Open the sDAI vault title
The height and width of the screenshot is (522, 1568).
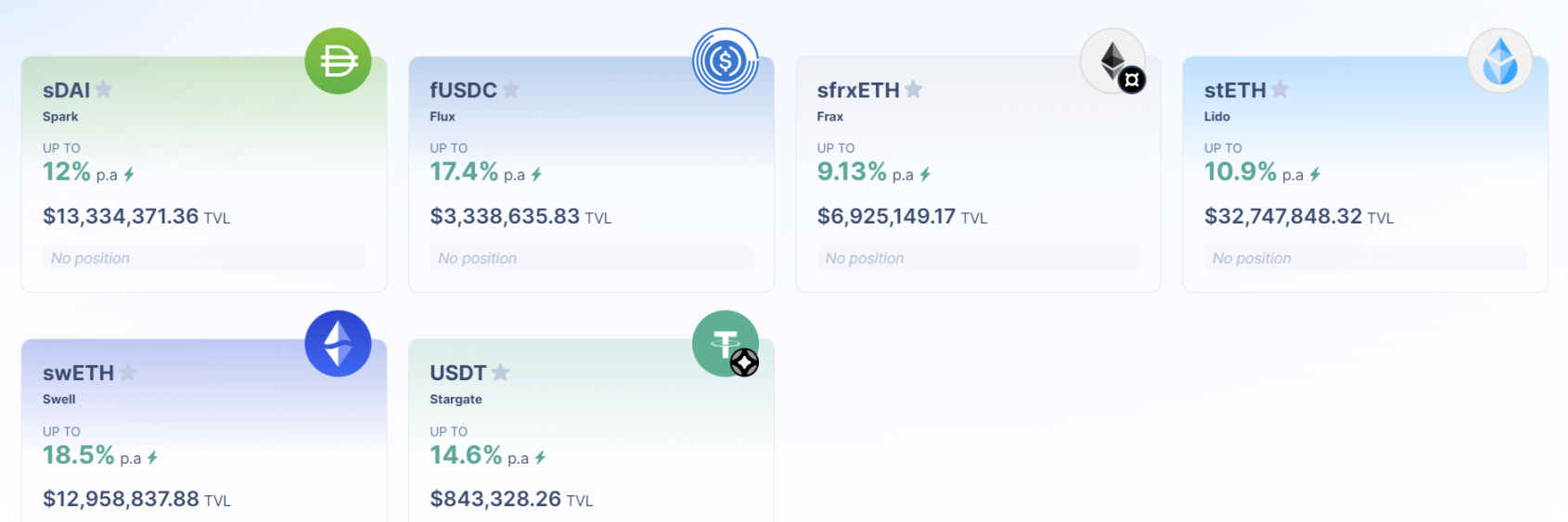(66, 90)
